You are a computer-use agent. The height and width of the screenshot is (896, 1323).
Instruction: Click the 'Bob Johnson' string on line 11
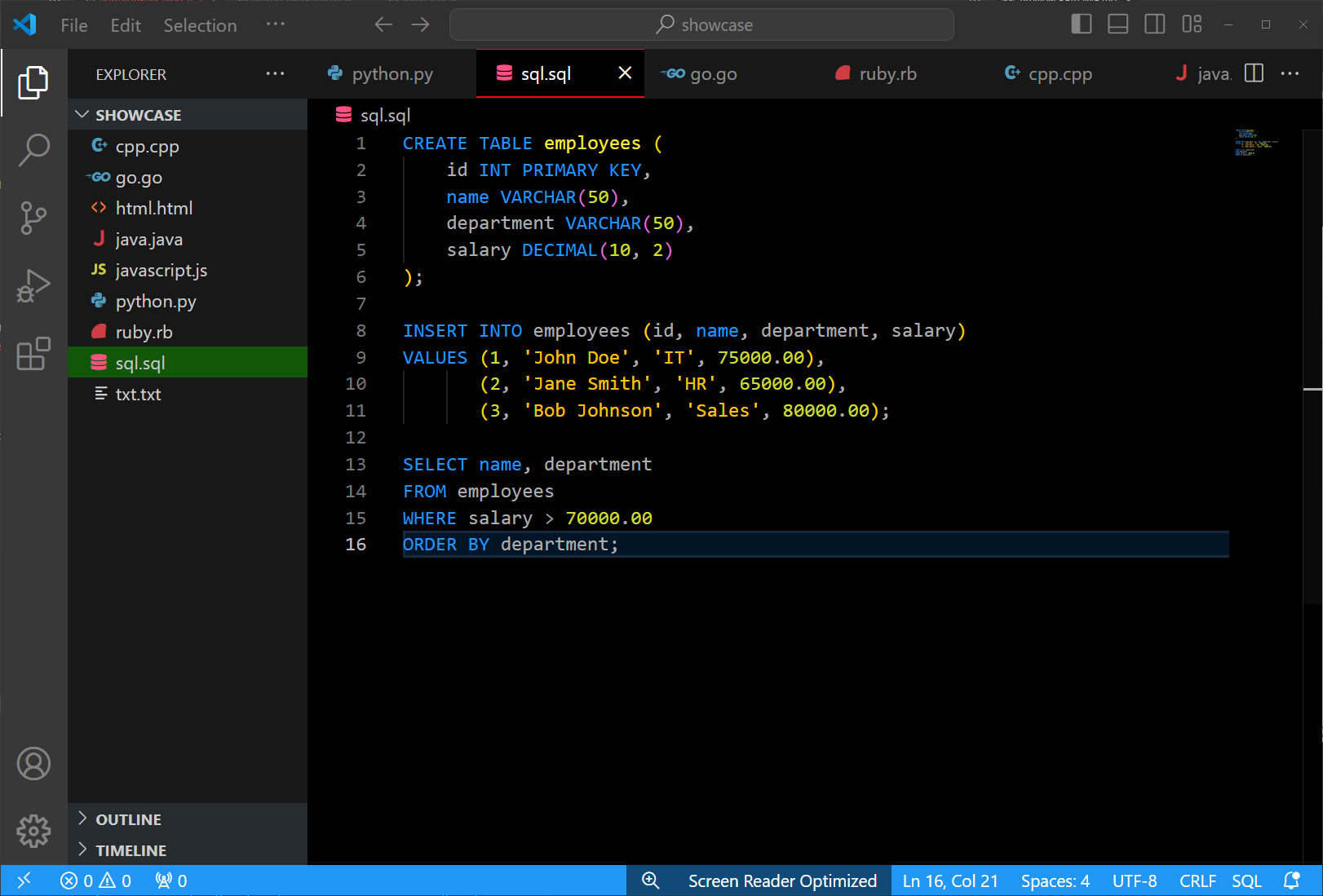(x=592, y=410)
